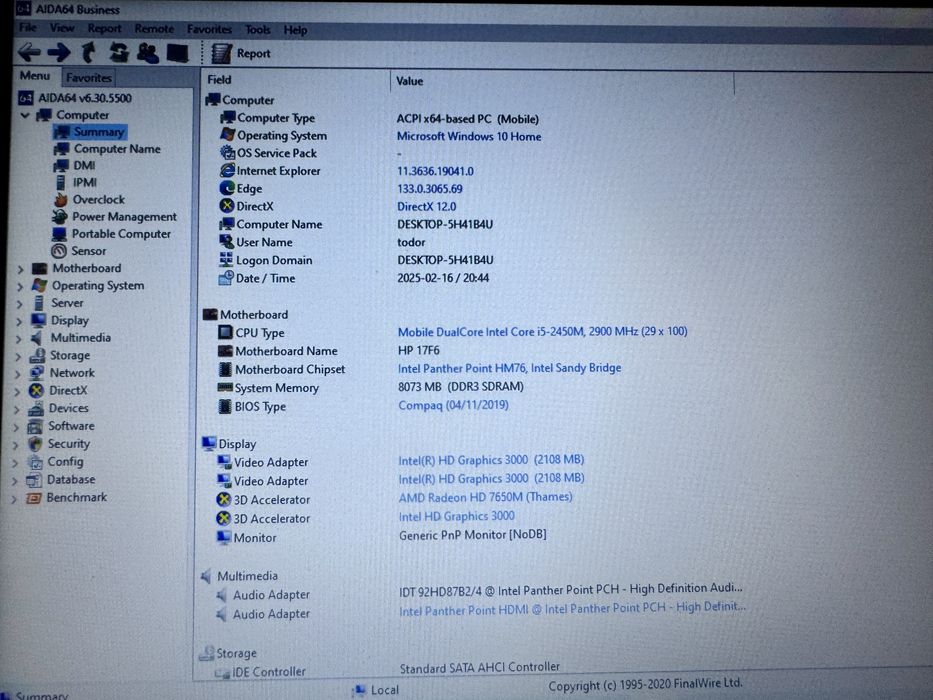This screenshot has height=700, width=933.
Task: Open the Edge version 133.0.3065.69 link
Action: [430, 189]
